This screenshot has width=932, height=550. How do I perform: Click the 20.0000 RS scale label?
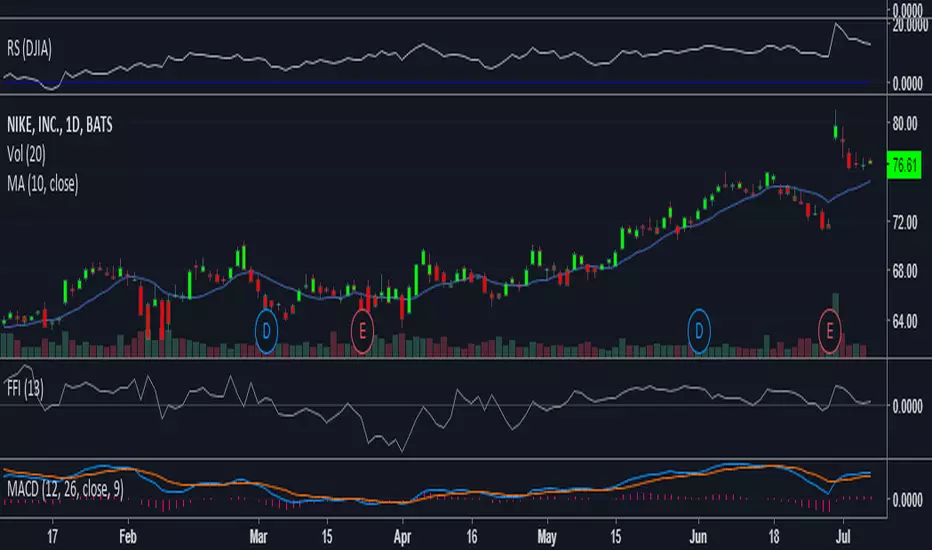pos(910,25)
